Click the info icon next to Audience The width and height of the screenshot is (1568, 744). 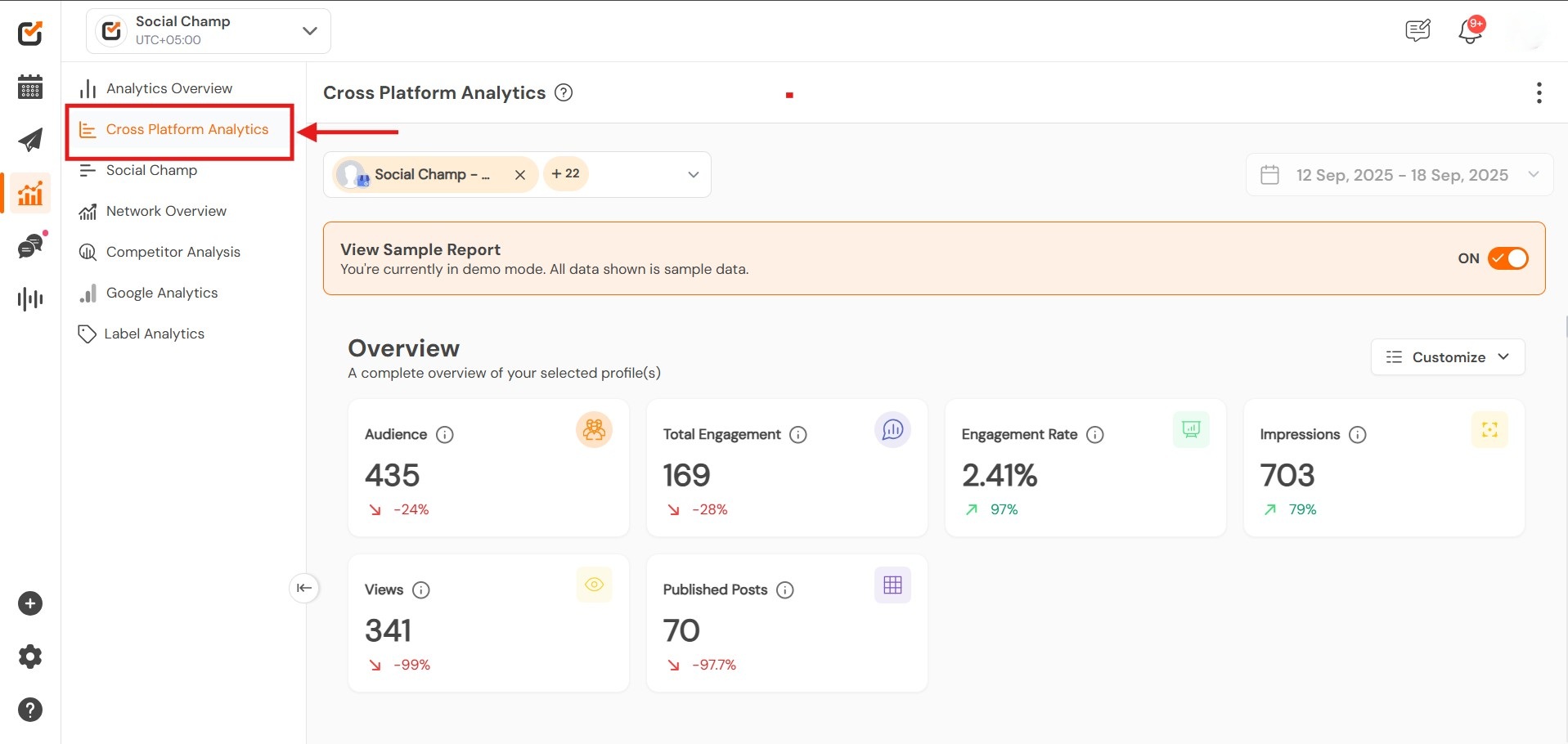point(445,434)
